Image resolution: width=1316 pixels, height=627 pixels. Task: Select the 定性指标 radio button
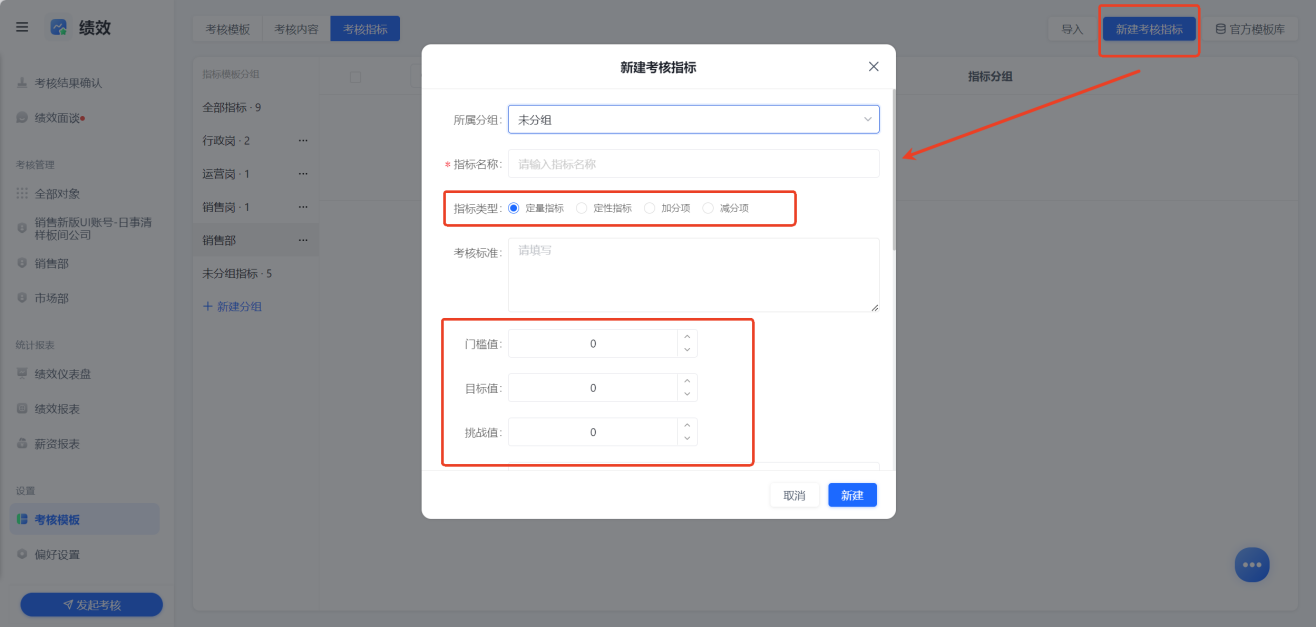(582, 208)
